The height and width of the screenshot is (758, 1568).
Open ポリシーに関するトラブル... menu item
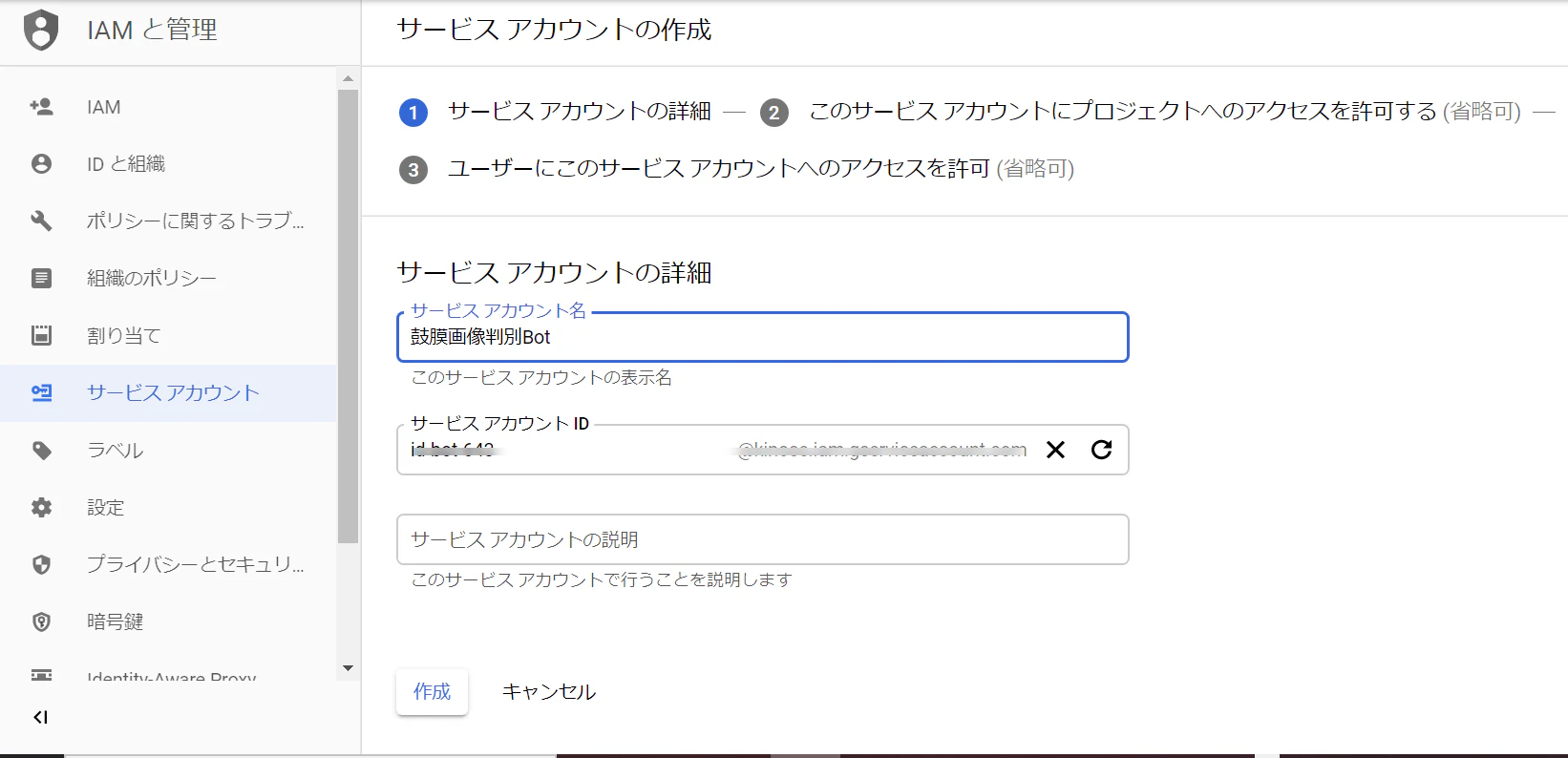168,221
